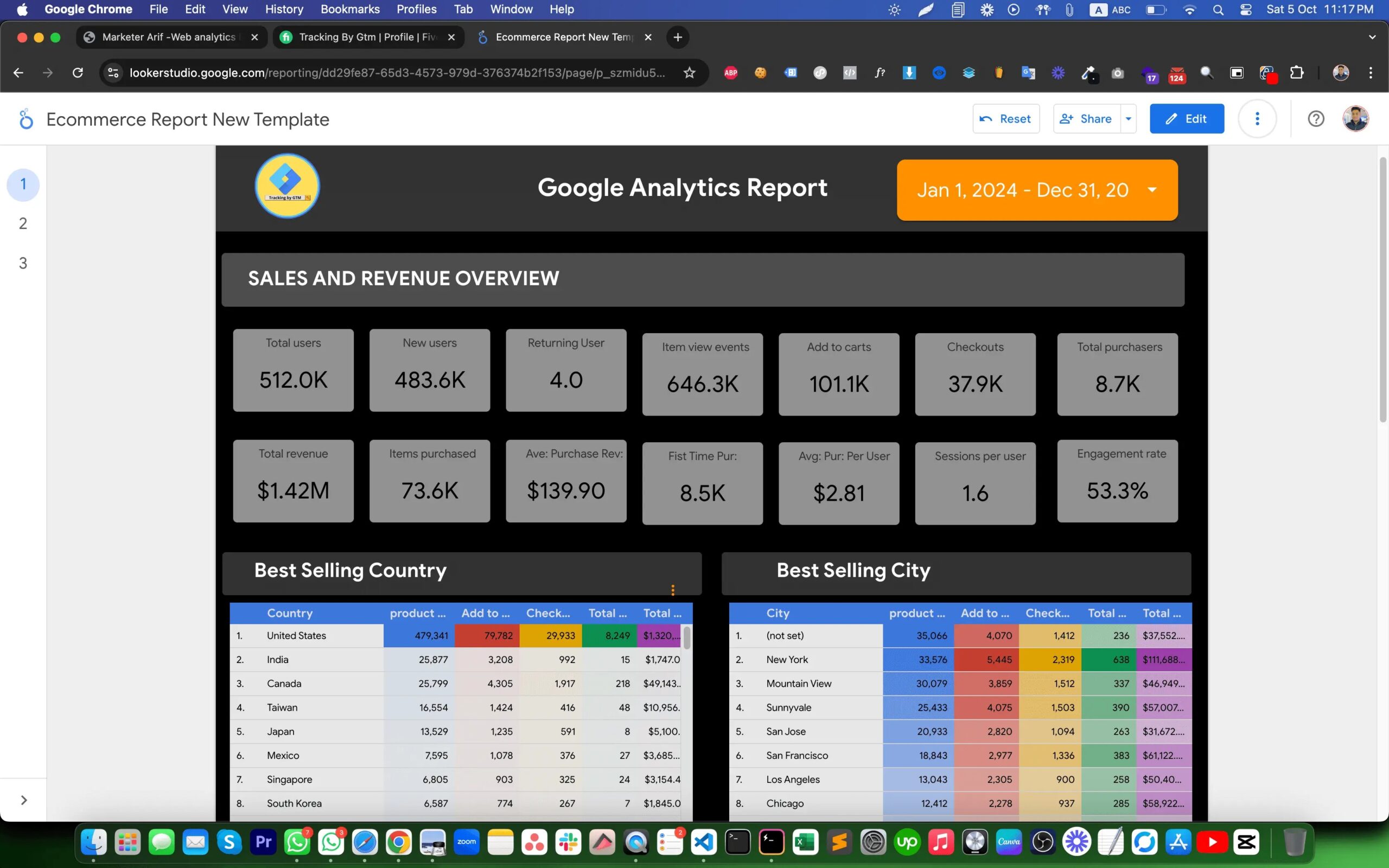
Task: Open the Google account avatar in Looker Studio
Action: [1355, 119]
